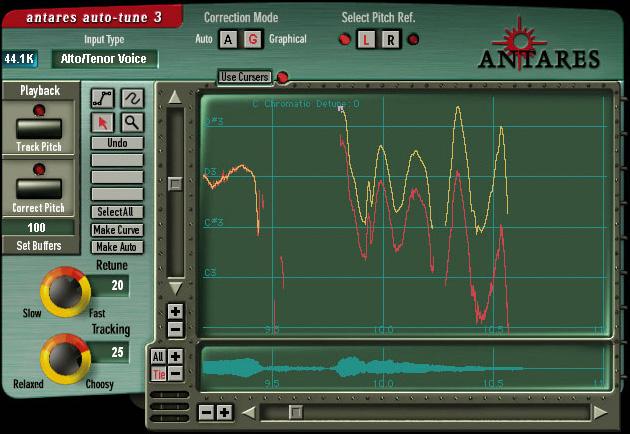Click the up arrow of pitch scrollbar
630x434 pixels.
175,97
